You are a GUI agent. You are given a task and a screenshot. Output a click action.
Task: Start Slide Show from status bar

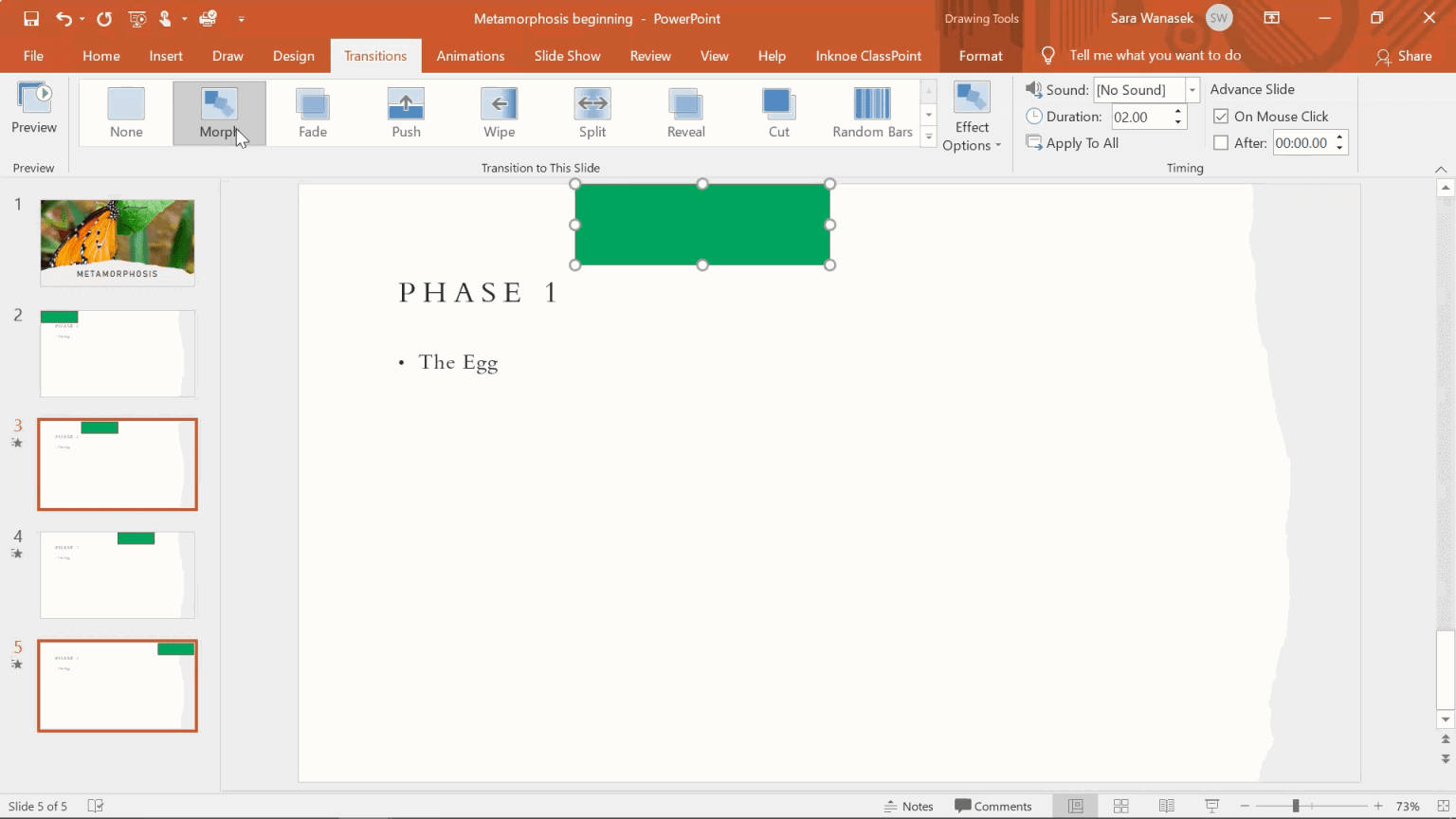[x=1211, y=806]
